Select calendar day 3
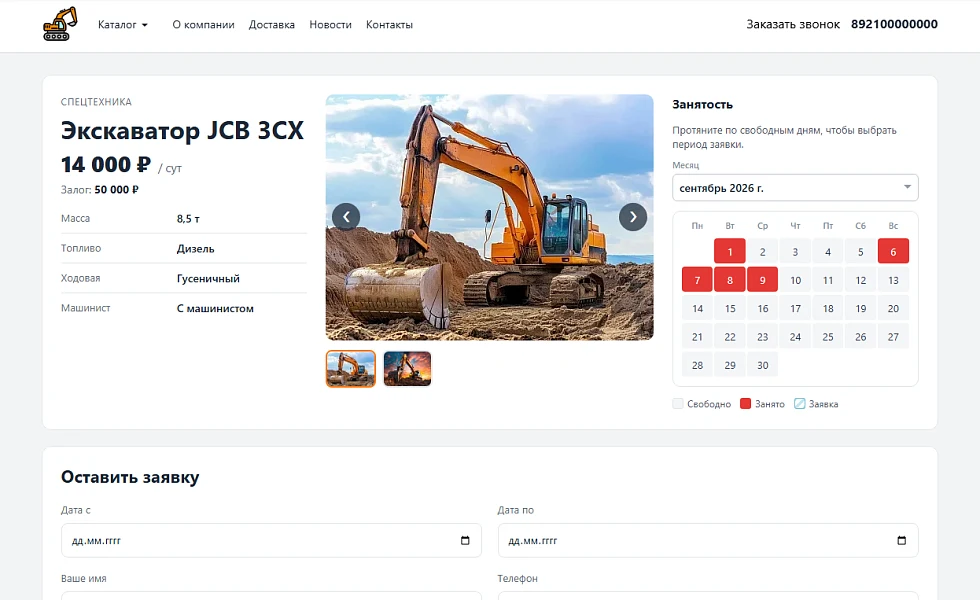980x600 pixels. point(795,251)
